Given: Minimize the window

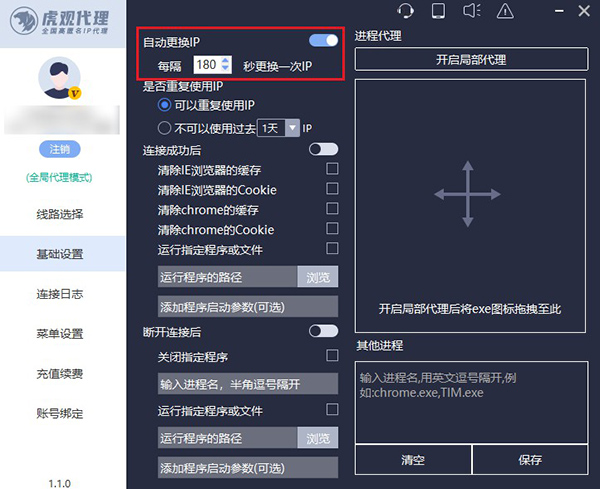Looking at the screenshot, I should click(x=559, y=11).
